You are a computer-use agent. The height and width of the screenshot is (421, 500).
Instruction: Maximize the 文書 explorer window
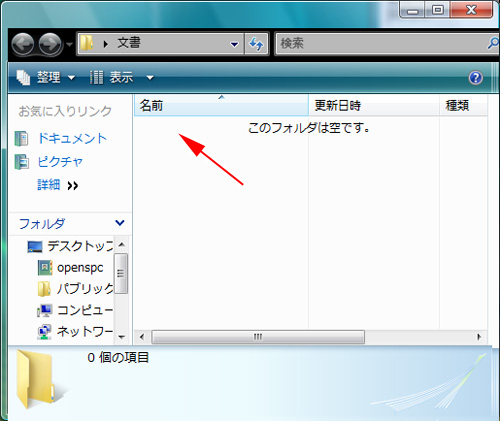pyautogui.click(x=438, y=10)
